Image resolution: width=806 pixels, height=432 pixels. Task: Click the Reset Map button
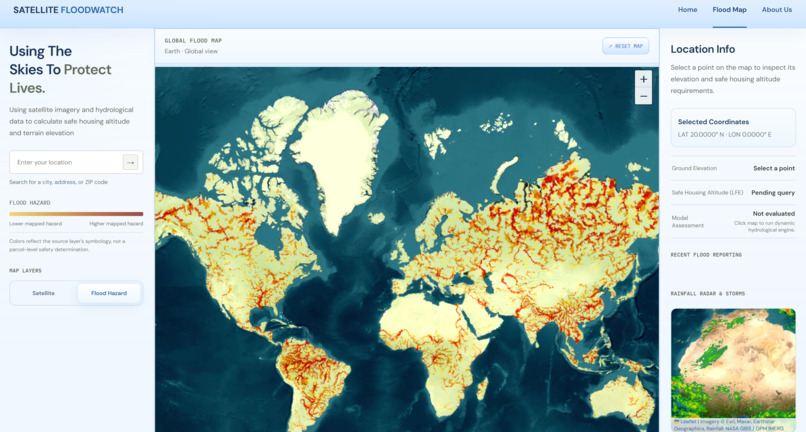click(626, 46)
